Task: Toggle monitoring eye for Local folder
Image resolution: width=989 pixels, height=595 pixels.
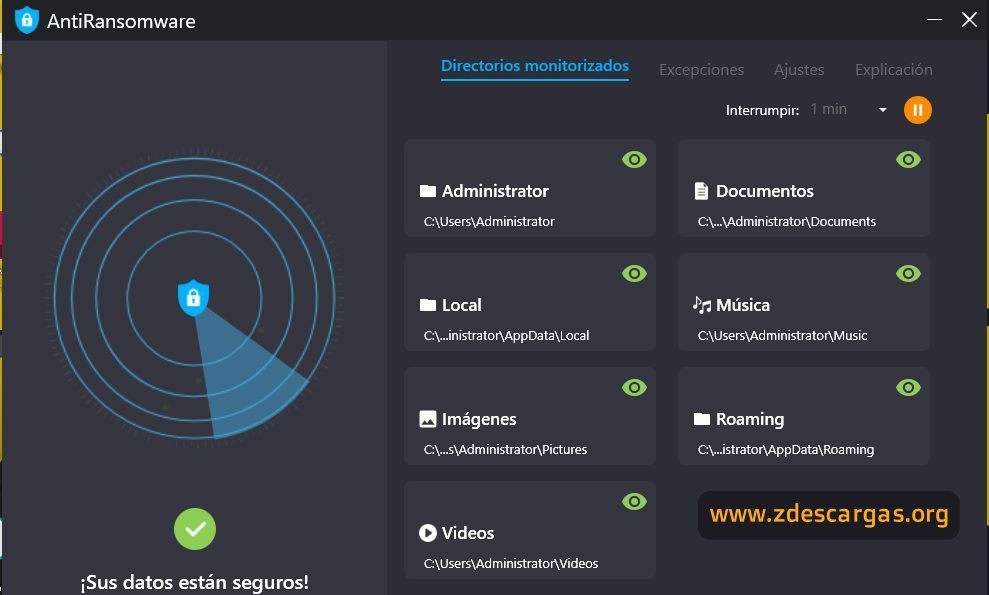Action: coord(635,274)
